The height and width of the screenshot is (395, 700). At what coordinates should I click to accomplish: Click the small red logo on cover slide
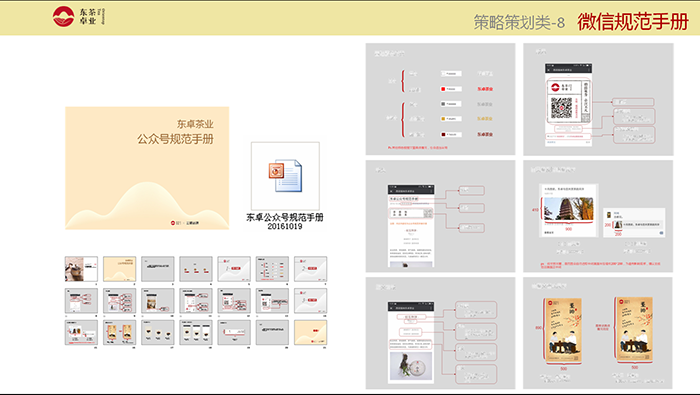(x=173, y=223)
